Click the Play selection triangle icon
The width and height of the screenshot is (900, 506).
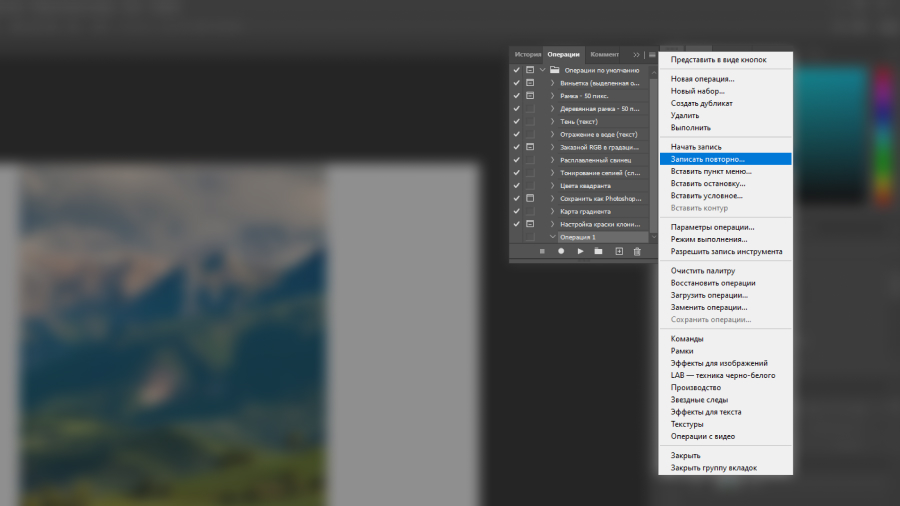580,251
